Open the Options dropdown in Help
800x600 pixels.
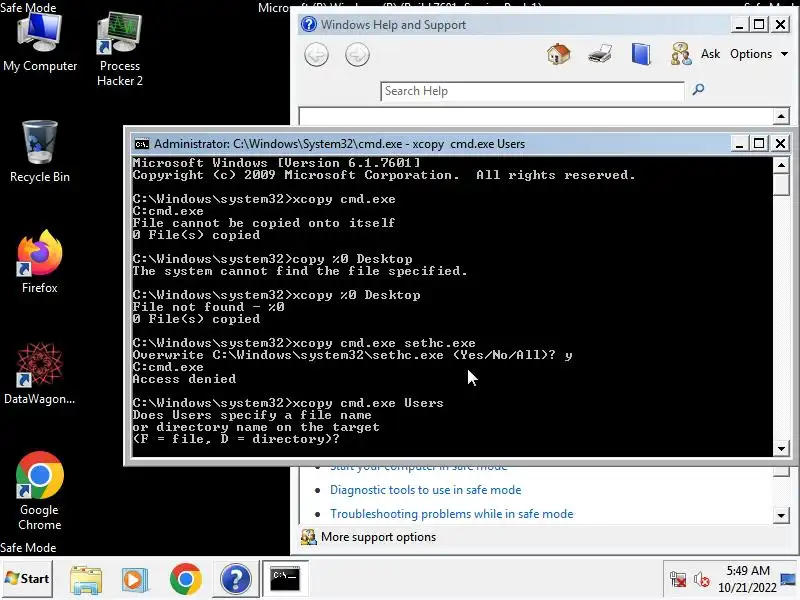(x=759, y=54)
